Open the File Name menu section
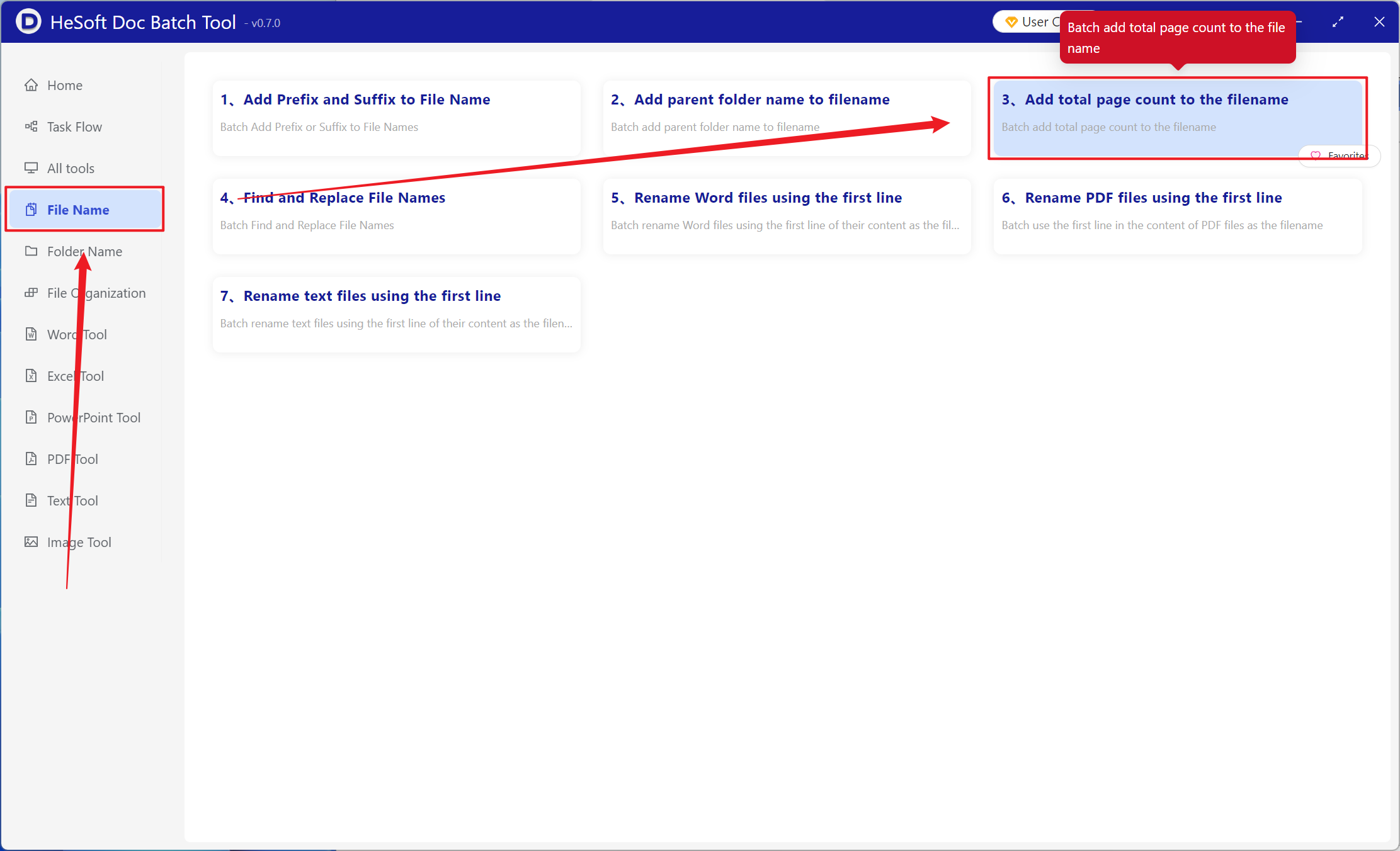The image size is (1400, 851). 78,210
